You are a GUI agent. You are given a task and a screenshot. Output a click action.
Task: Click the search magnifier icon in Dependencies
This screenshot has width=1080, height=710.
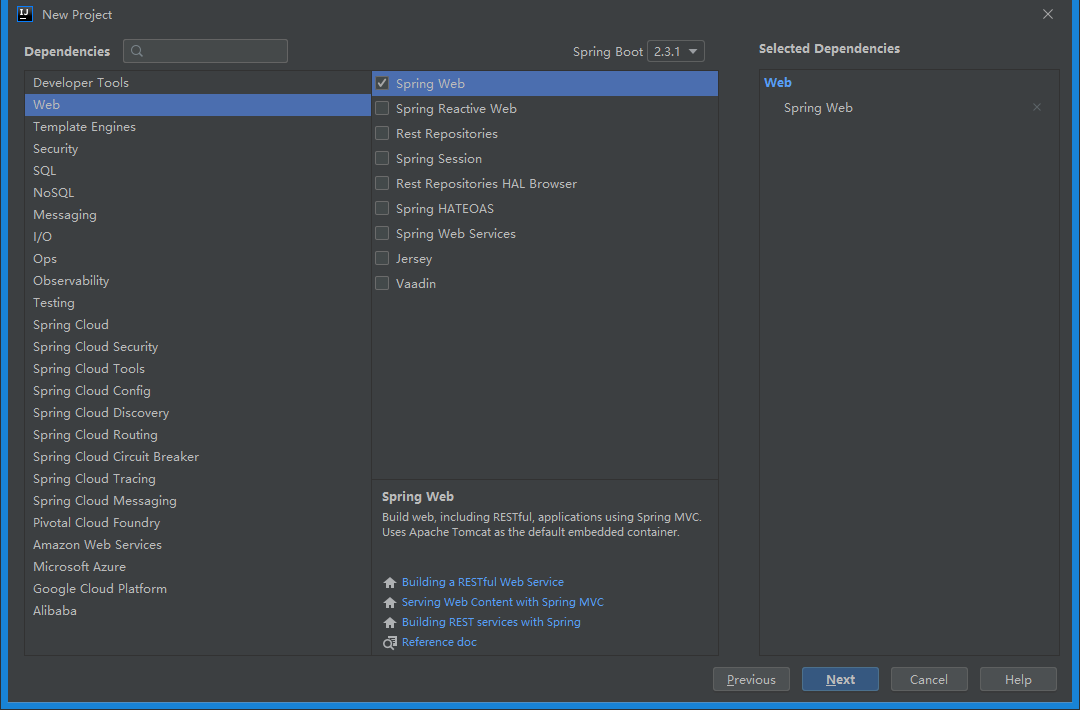(137, 51)
